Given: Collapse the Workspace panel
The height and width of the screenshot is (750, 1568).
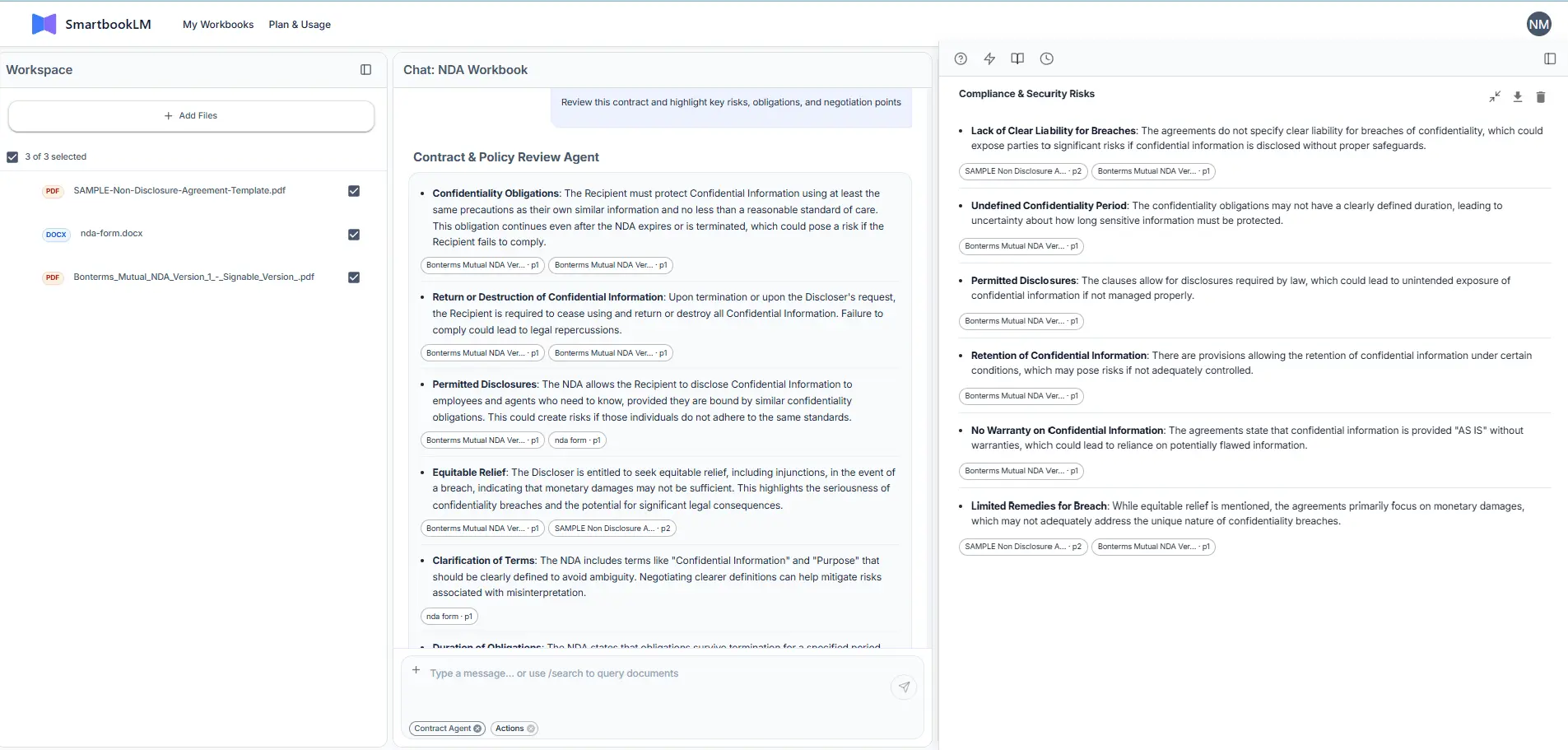Looking at the screenshot, I should [366, 70].
